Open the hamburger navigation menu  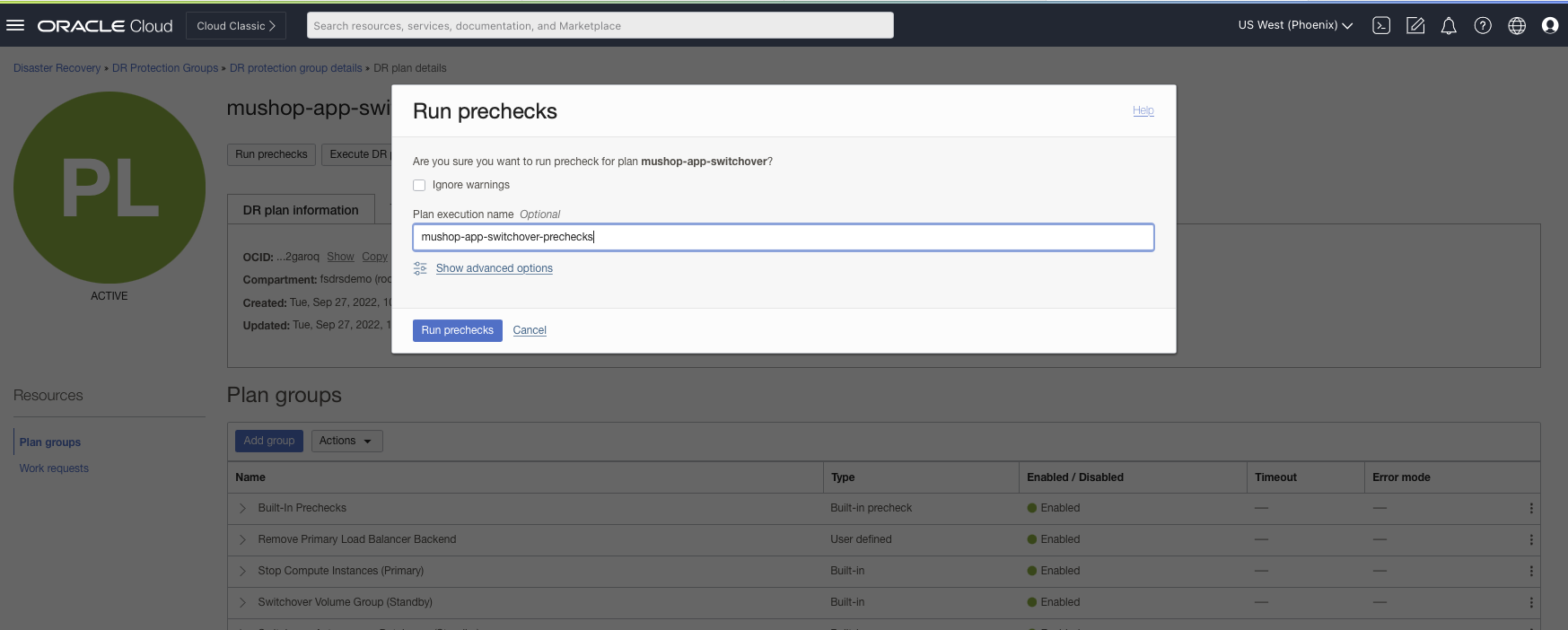[x=15, y=25]
